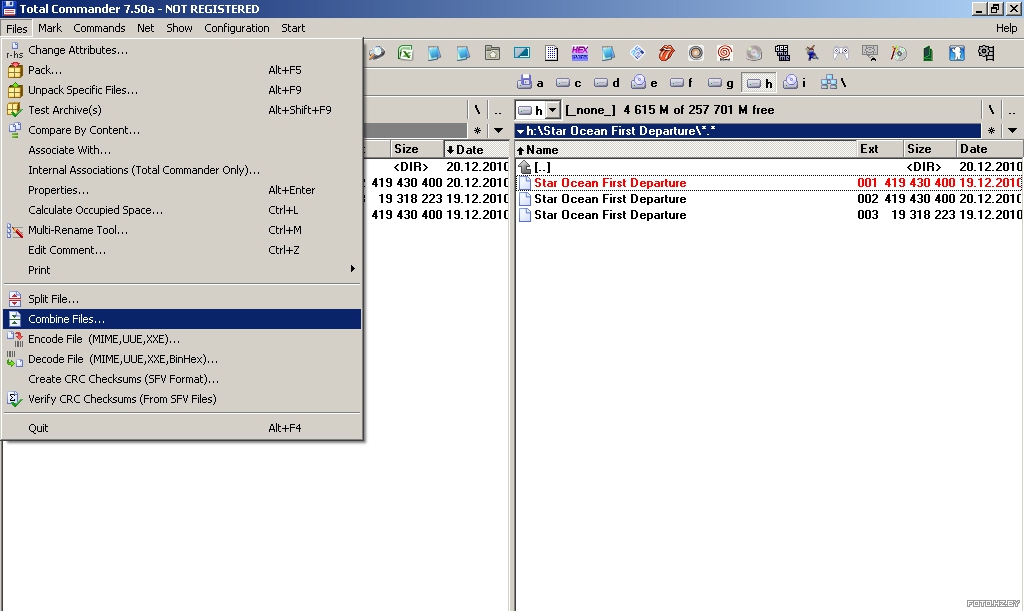Open the Configuration menu
This screenshot has width=1024, height=611.
click(236, 28)
